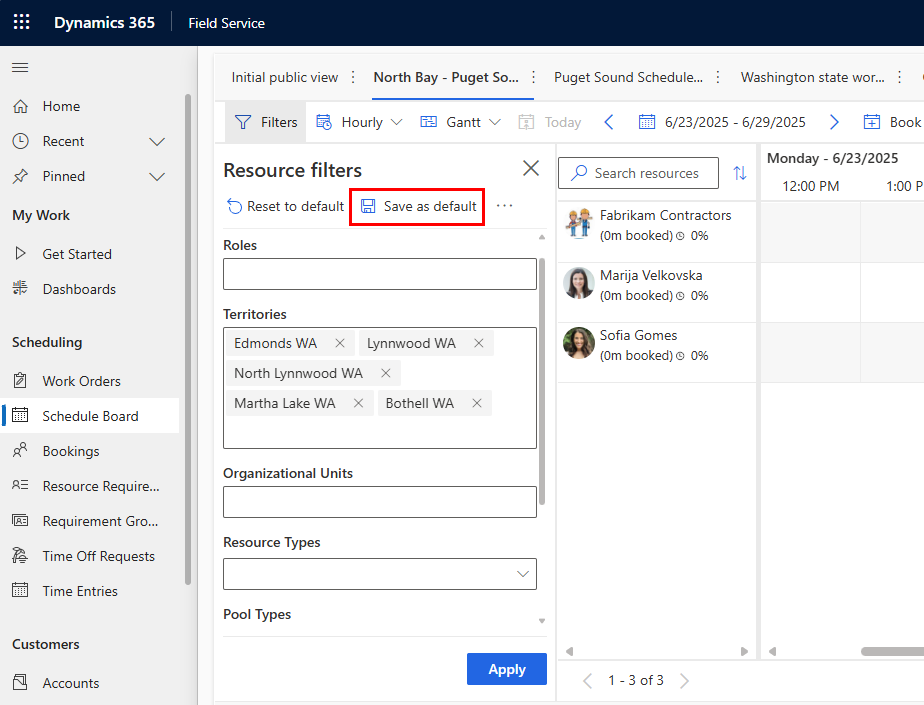Expand the Recent section in sidebar
This screenshot has height=705, width=924.
pyautogui.click(x=157, y=142)
